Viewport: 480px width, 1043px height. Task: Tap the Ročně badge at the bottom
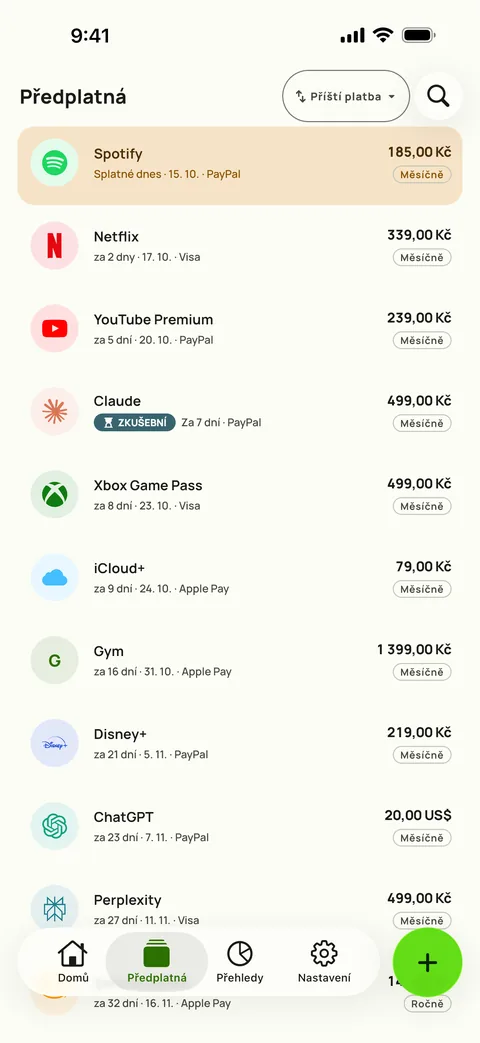(427, 1004)
